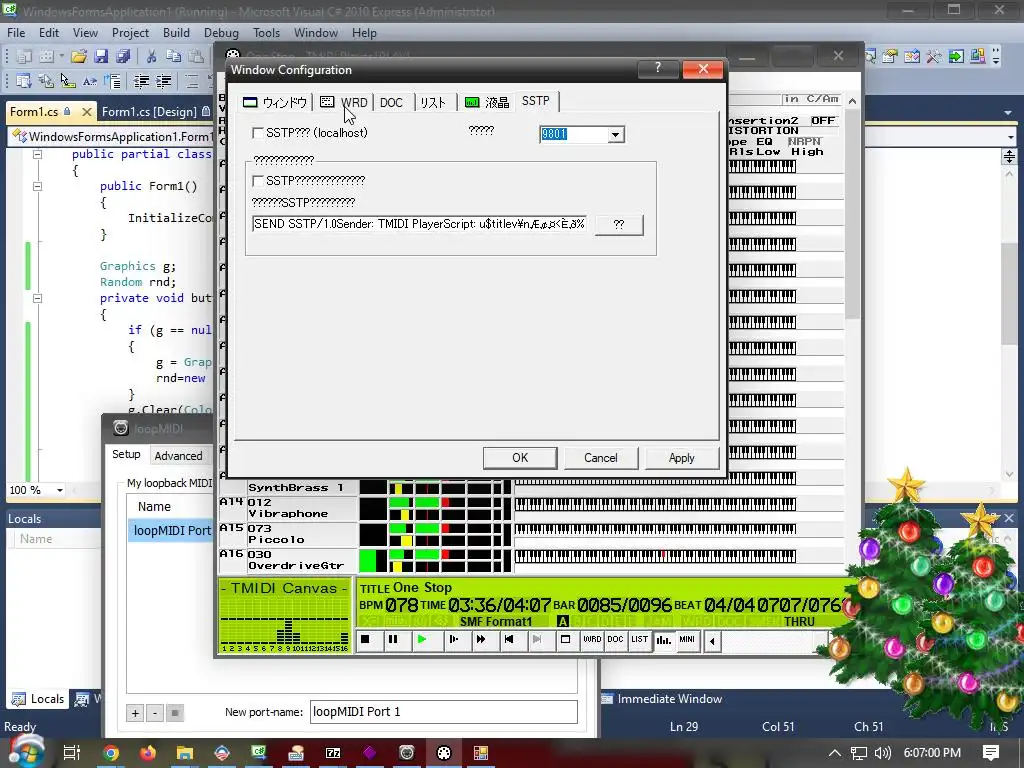Switch to the ウィンドウ tab
Image resolution: width=1024 pixels, height=768 pixels.
[x=275, y=103]
